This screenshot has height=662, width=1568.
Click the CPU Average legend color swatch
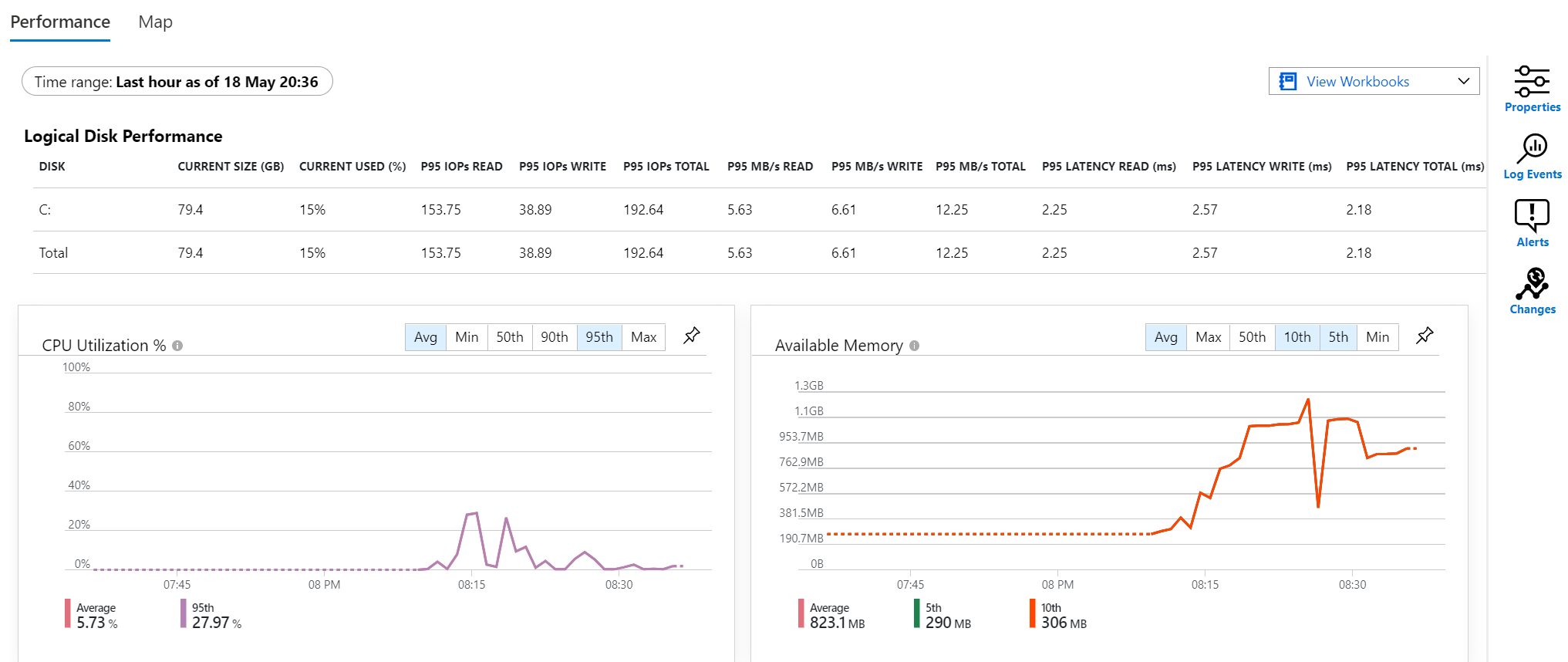pos(68,614)
